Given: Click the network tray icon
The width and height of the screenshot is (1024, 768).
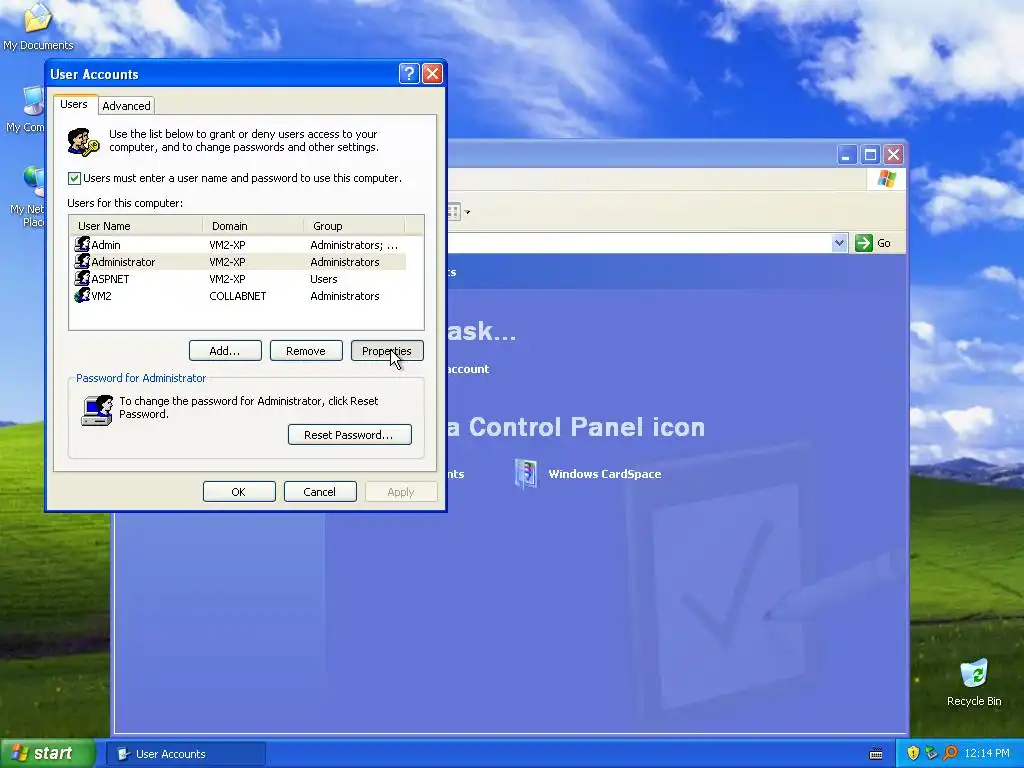Looking at the screenshot, I should coord(931,753).
